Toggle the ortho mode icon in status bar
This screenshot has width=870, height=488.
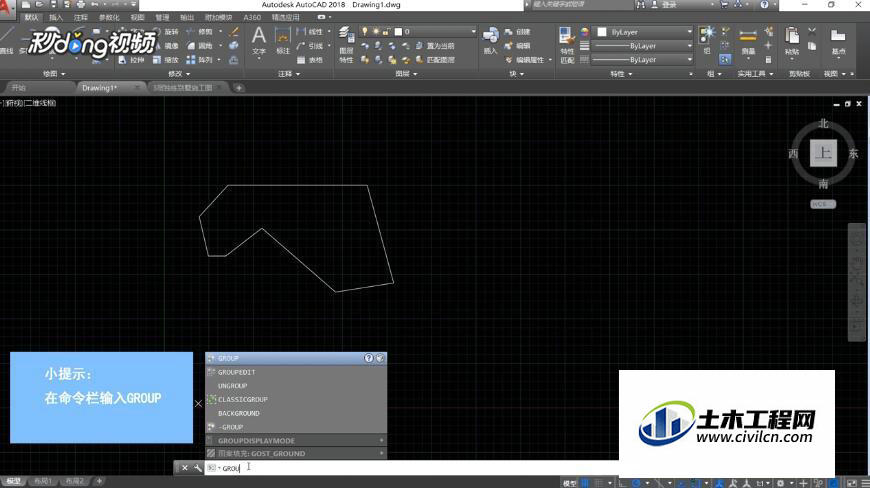[x=623, y=483]
